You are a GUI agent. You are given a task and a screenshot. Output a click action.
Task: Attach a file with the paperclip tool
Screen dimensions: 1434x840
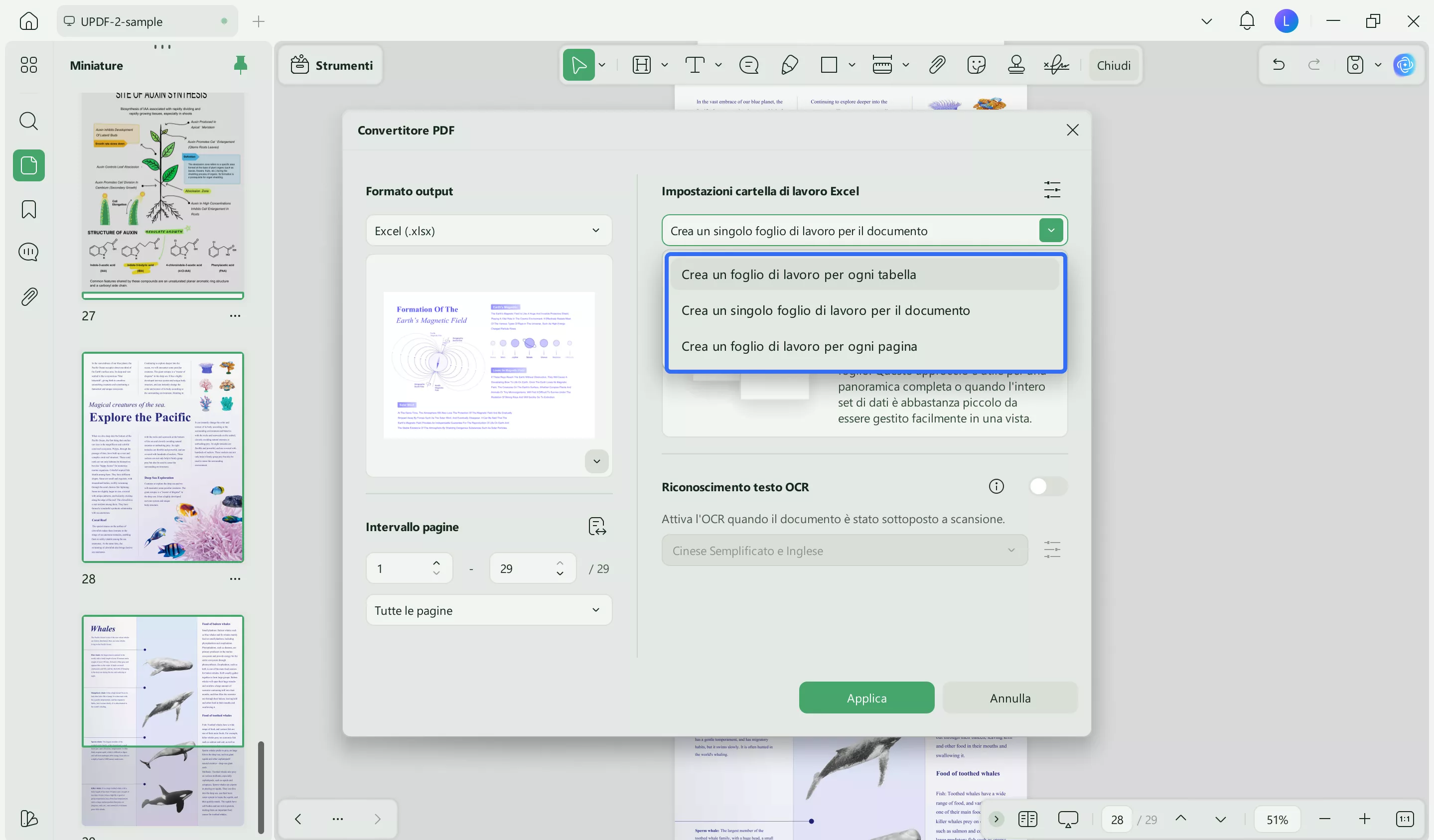937,65
